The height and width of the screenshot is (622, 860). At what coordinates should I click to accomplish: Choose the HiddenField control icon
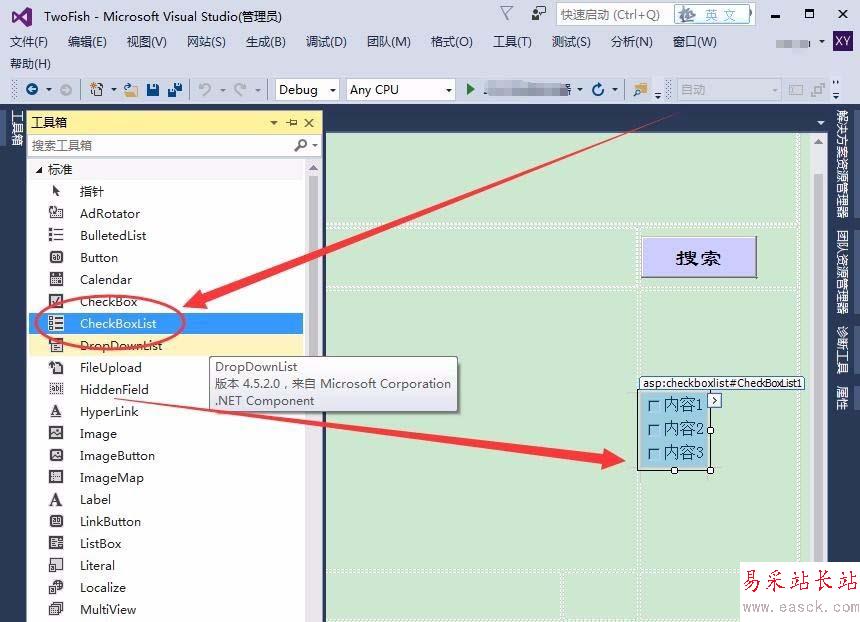tap(56, 389)
